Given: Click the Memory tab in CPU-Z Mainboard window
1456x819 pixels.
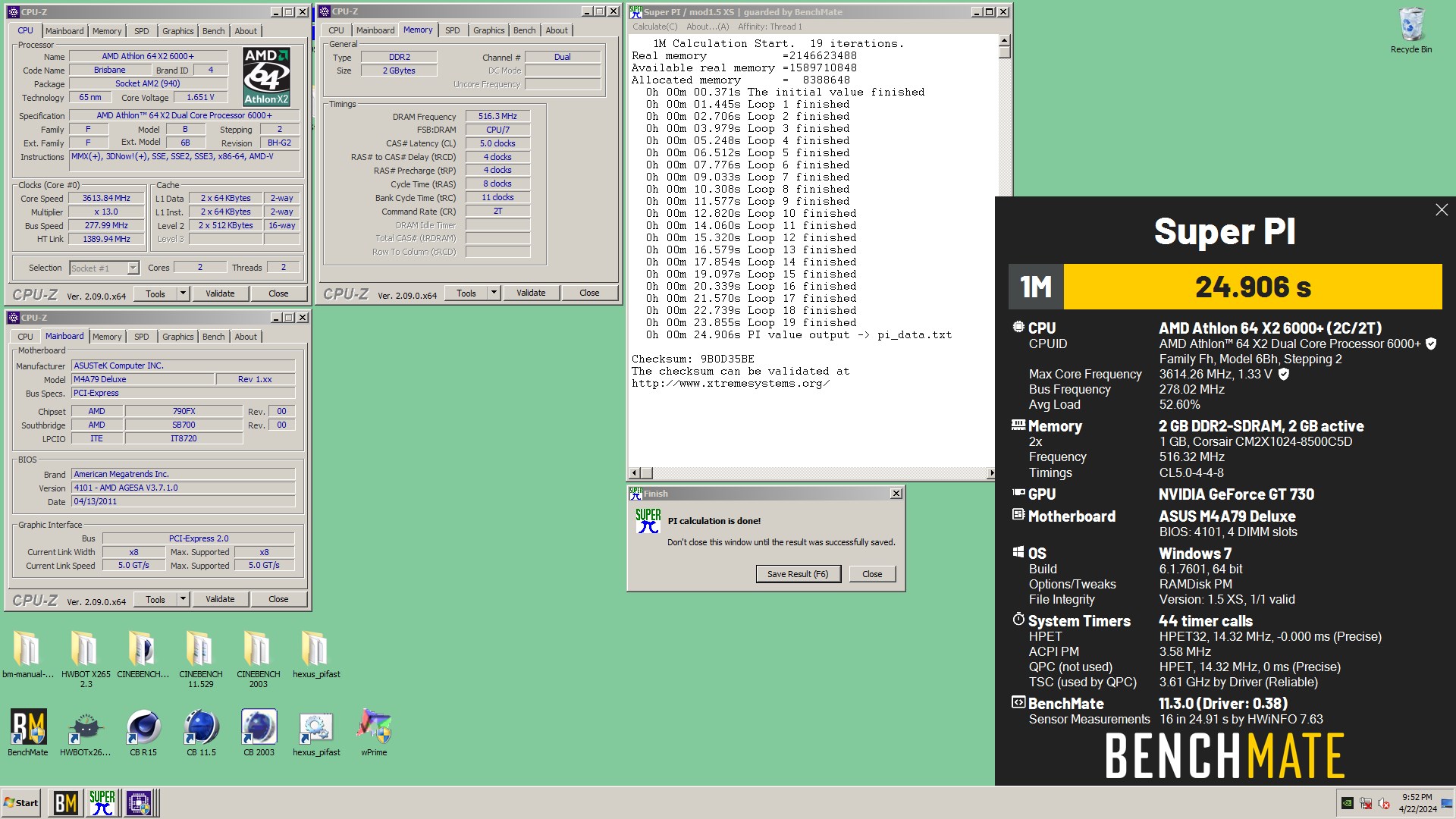Looking at the screenshot, I should 107,337.
